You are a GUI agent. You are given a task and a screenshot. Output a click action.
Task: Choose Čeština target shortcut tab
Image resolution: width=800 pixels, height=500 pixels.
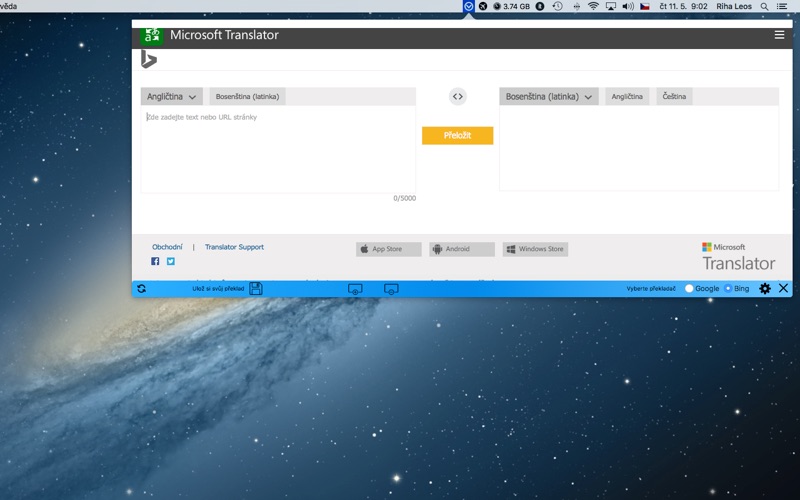click(x=674, y=96)
